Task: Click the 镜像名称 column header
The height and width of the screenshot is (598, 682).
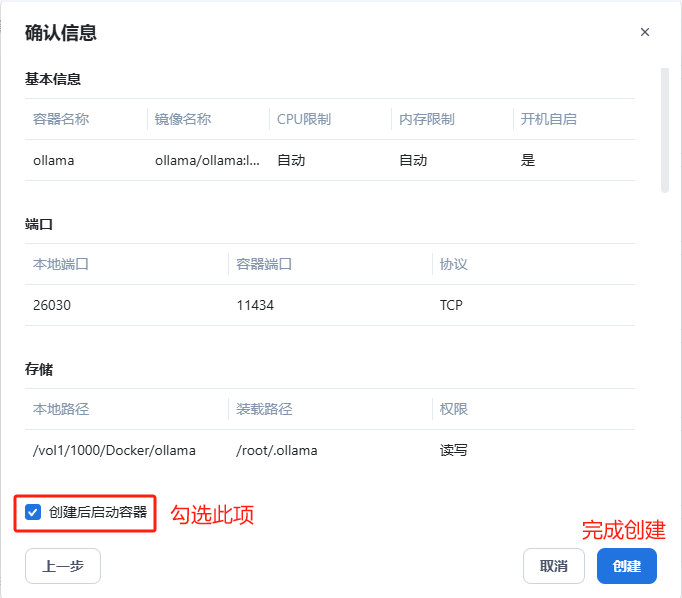Action: [x=183, y=119]
